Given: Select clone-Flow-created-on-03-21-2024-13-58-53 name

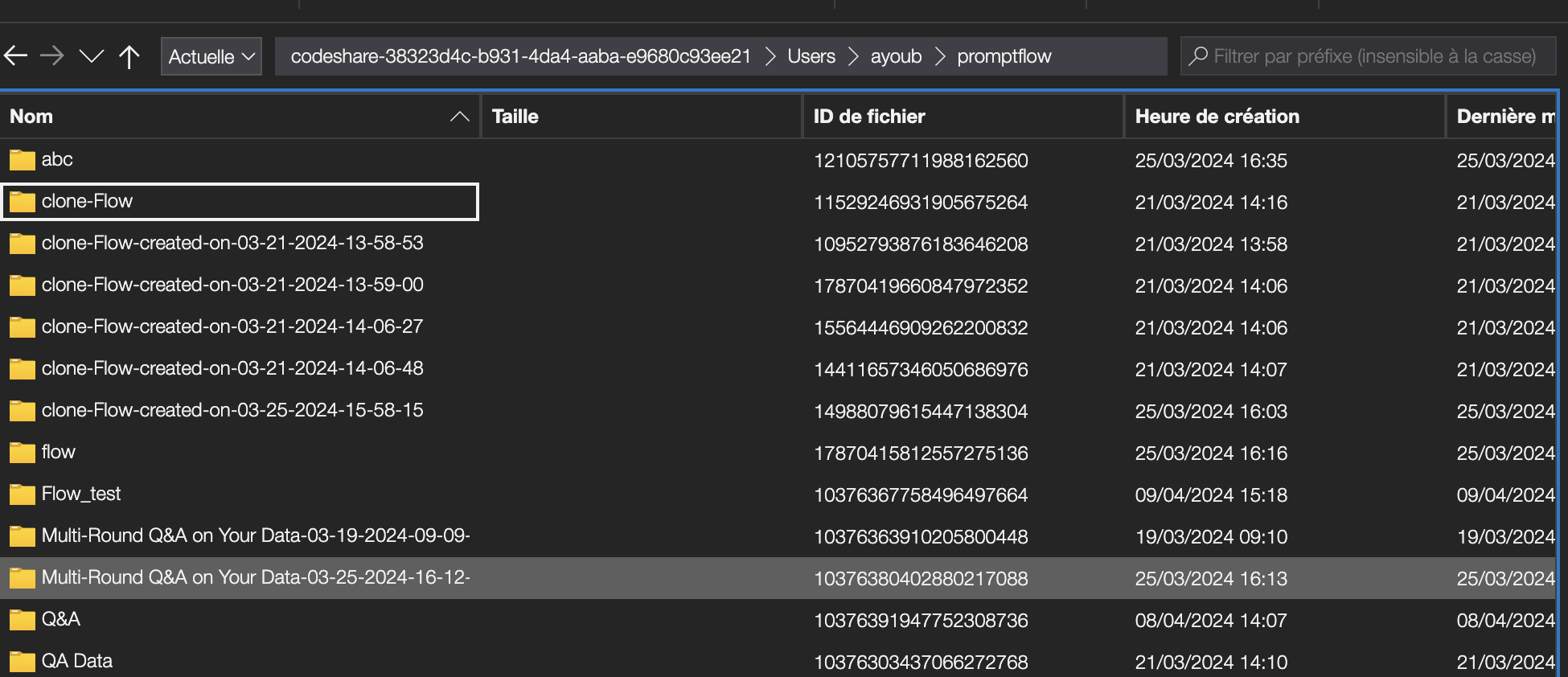Looking at the screenshot, I should 232,243.
